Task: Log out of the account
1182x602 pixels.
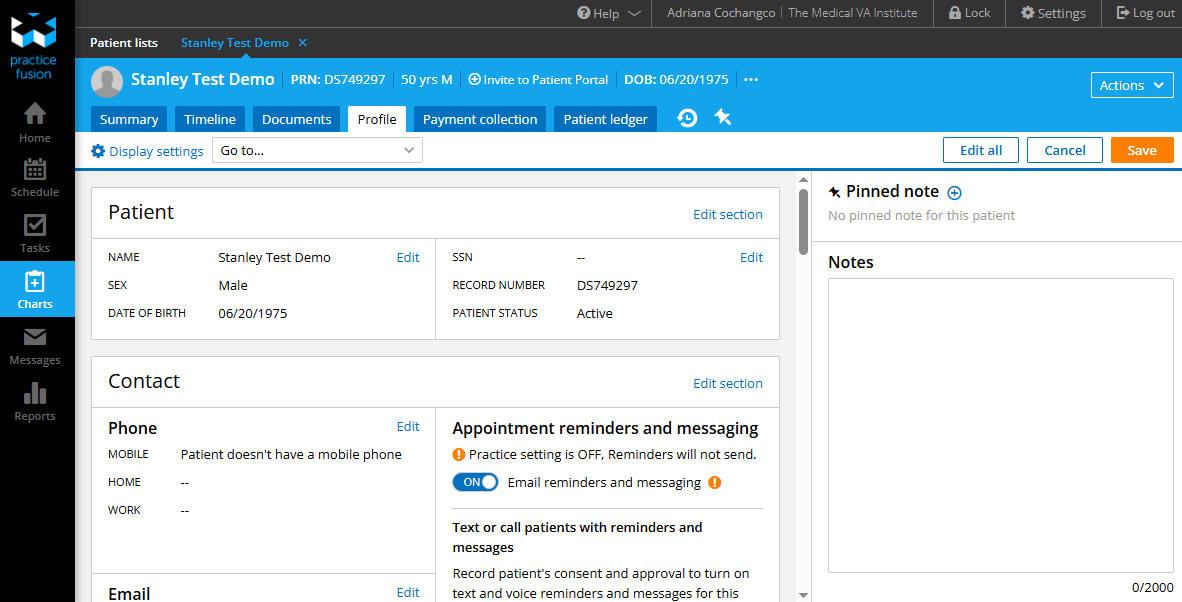Action: click(1145, 13)
